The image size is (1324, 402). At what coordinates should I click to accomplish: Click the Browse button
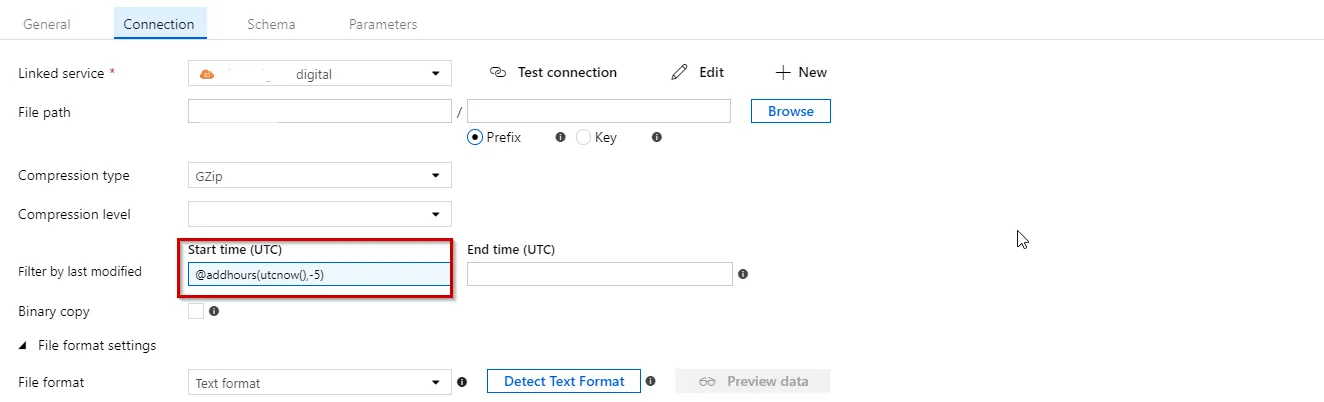coord(790,111)
